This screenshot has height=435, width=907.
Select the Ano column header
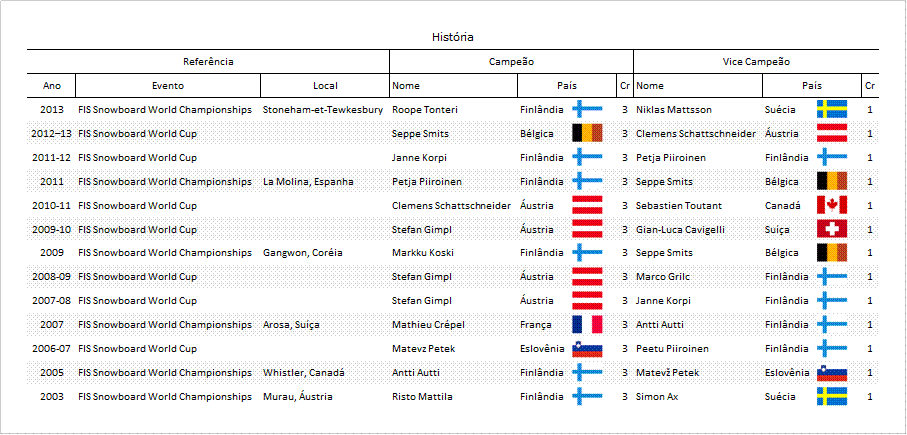[x=51, y=86]
